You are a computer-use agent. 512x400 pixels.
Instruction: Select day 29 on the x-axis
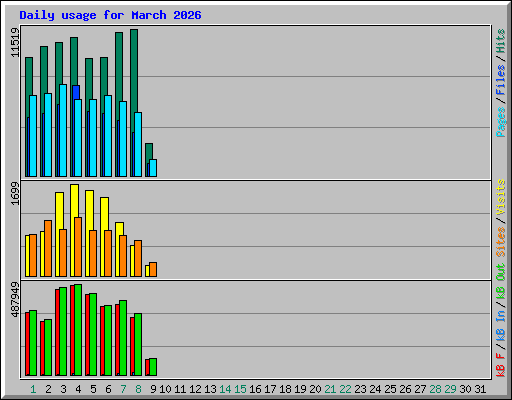coord(450,389)
